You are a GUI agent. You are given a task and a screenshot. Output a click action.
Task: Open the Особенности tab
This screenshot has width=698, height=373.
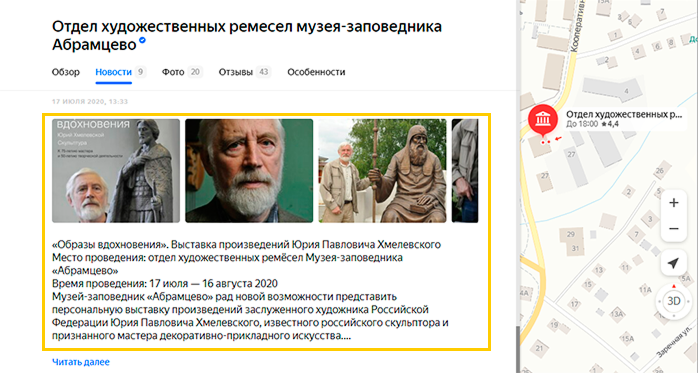click(x=316, y=72)
